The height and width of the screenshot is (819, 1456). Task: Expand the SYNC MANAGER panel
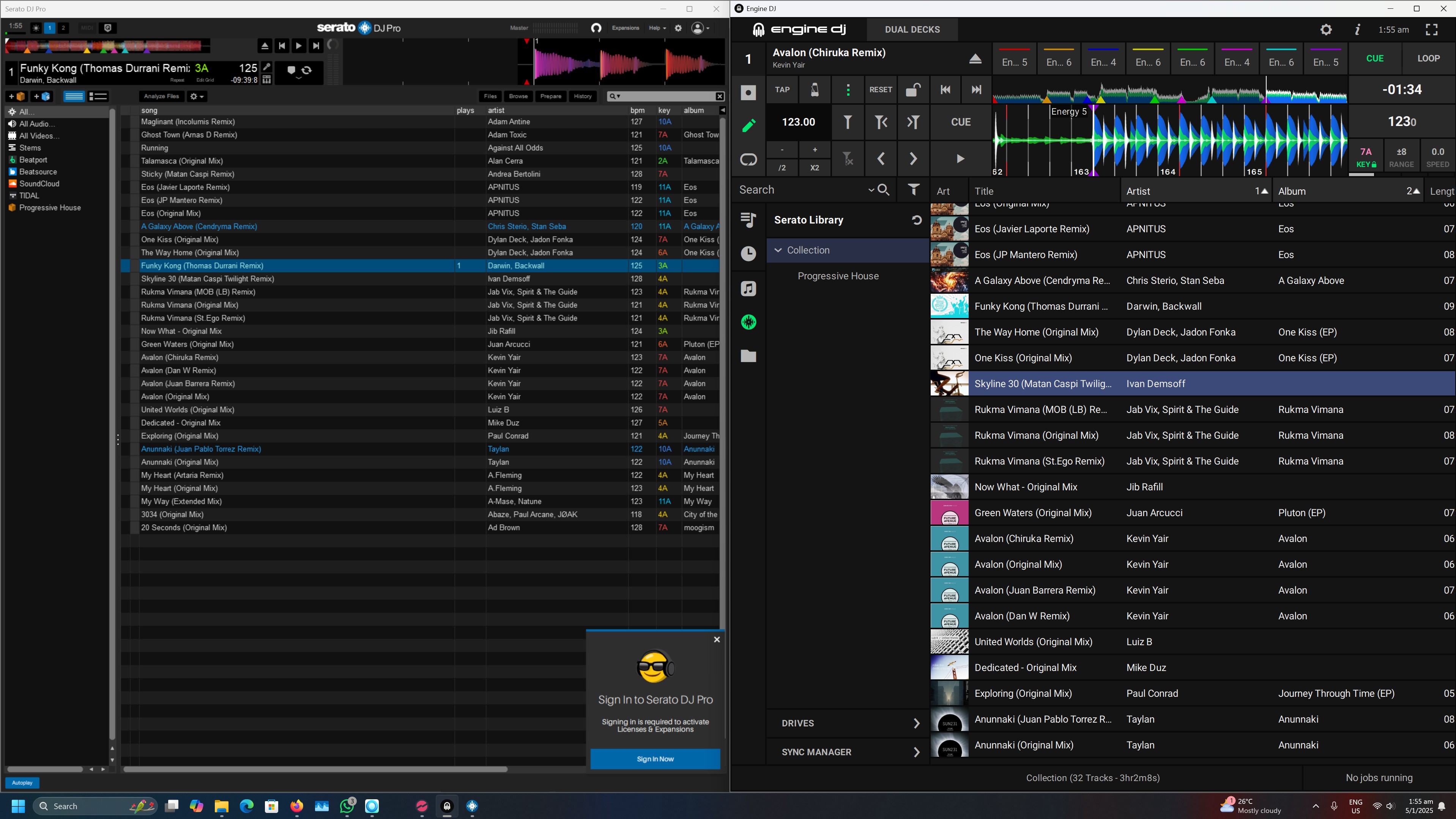847,752
